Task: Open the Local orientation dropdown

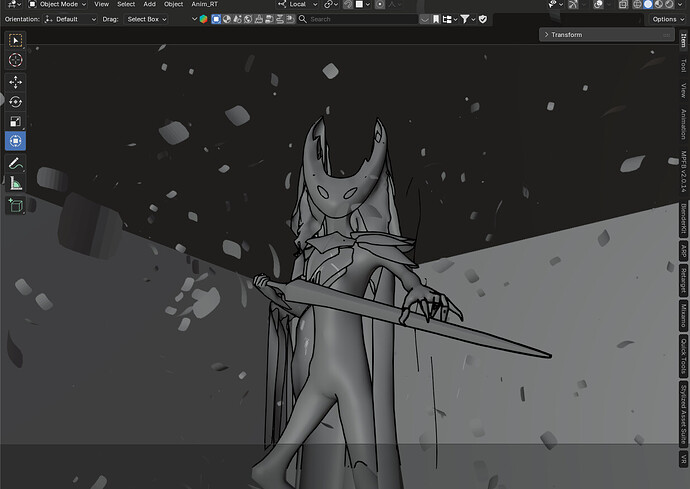Action: (x=297, y=4)
